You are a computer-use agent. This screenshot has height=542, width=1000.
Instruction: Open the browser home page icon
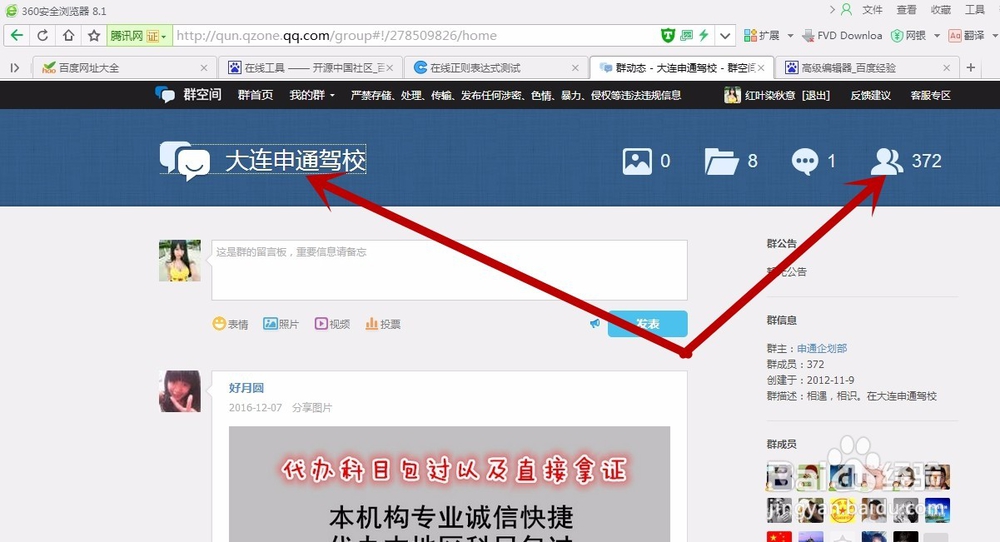click(68, 36)
